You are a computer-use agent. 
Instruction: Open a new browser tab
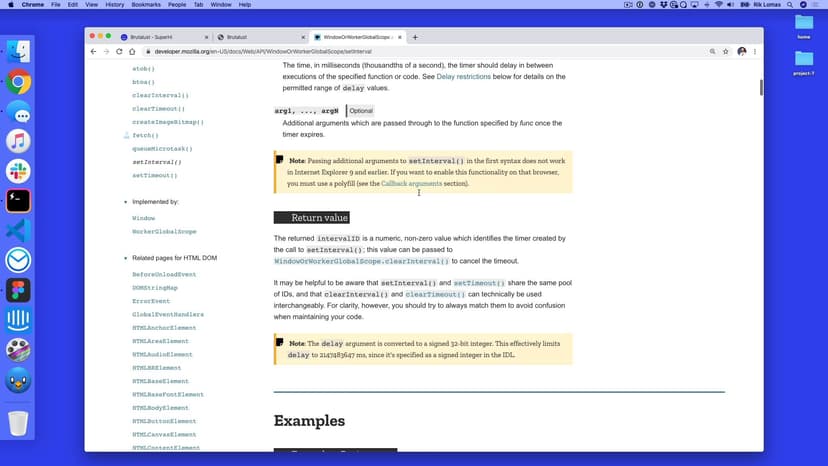pyautogui.click(x=415, y=37)
